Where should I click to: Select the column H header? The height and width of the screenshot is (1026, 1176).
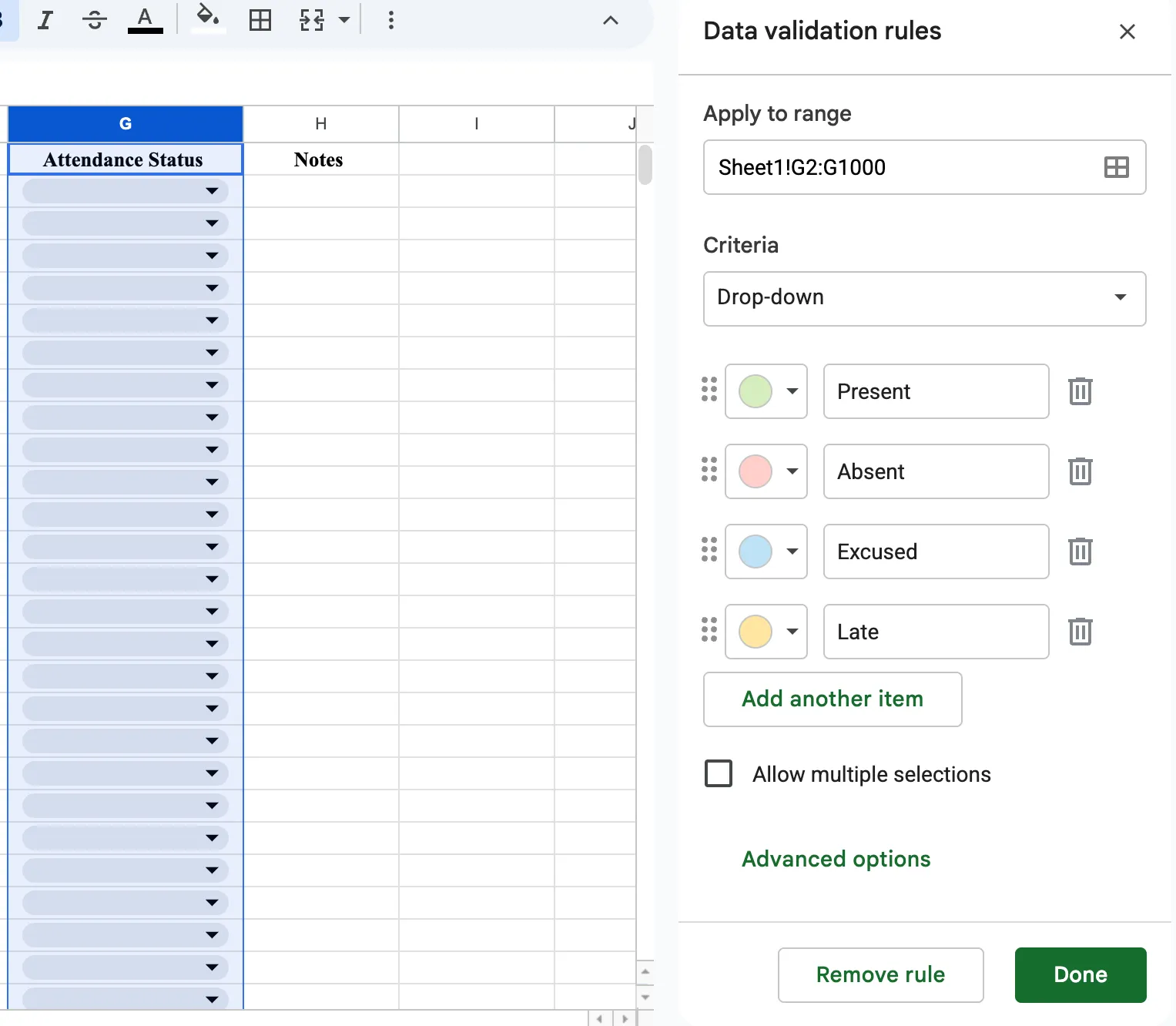pos(321,123)
